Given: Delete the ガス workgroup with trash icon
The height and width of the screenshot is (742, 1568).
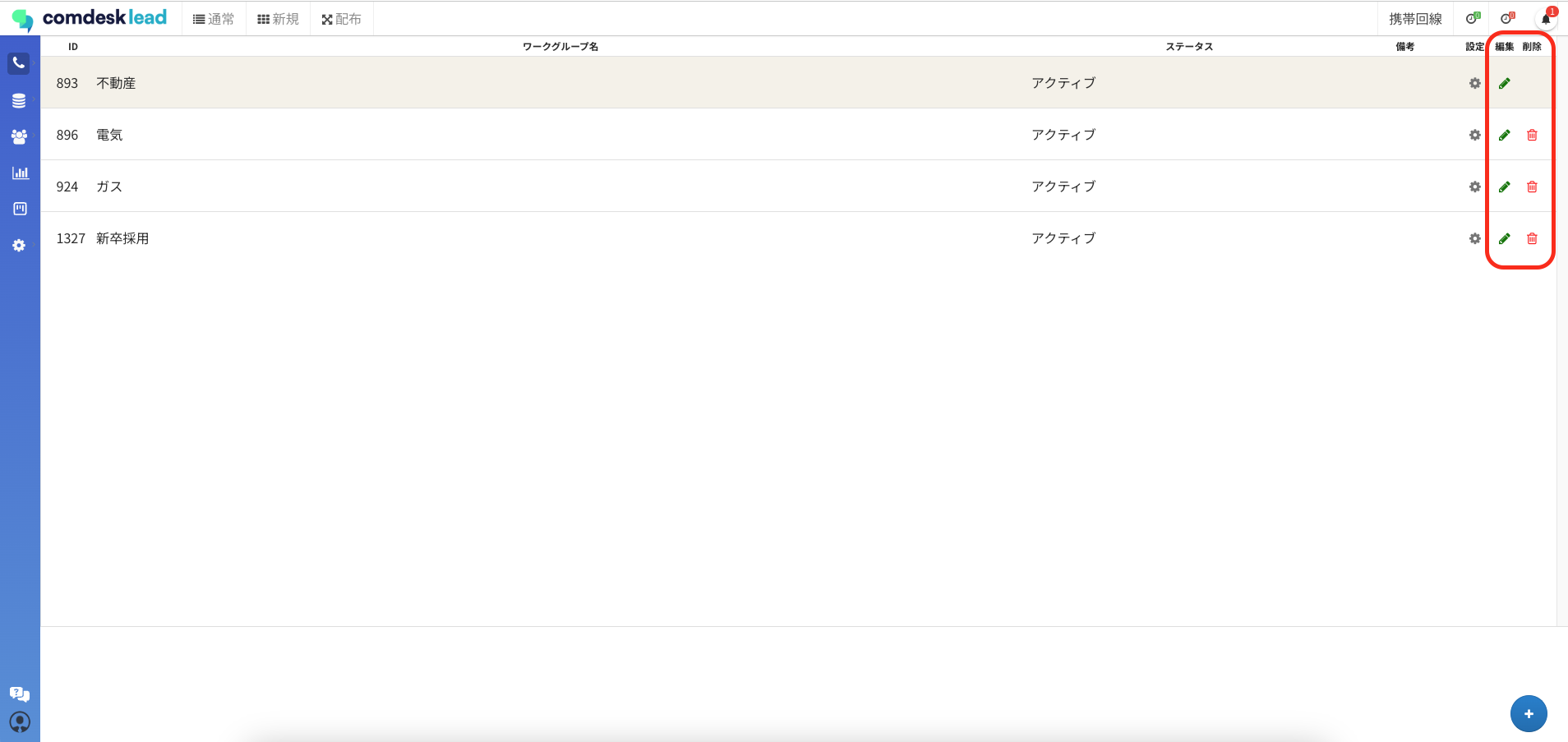Looking at the screenshot, I should 1532,187.
